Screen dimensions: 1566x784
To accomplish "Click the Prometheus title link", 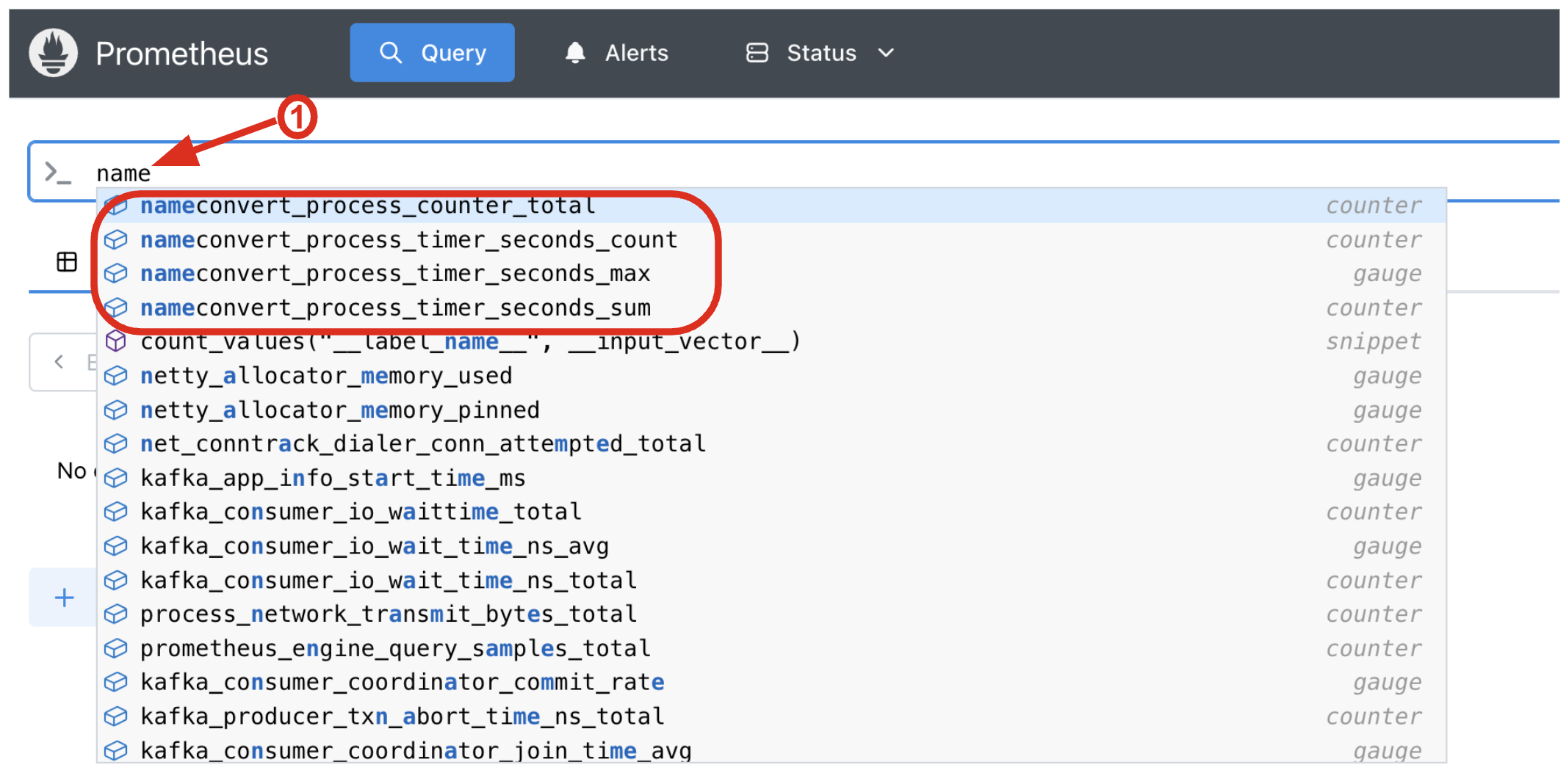I will 181,54.
